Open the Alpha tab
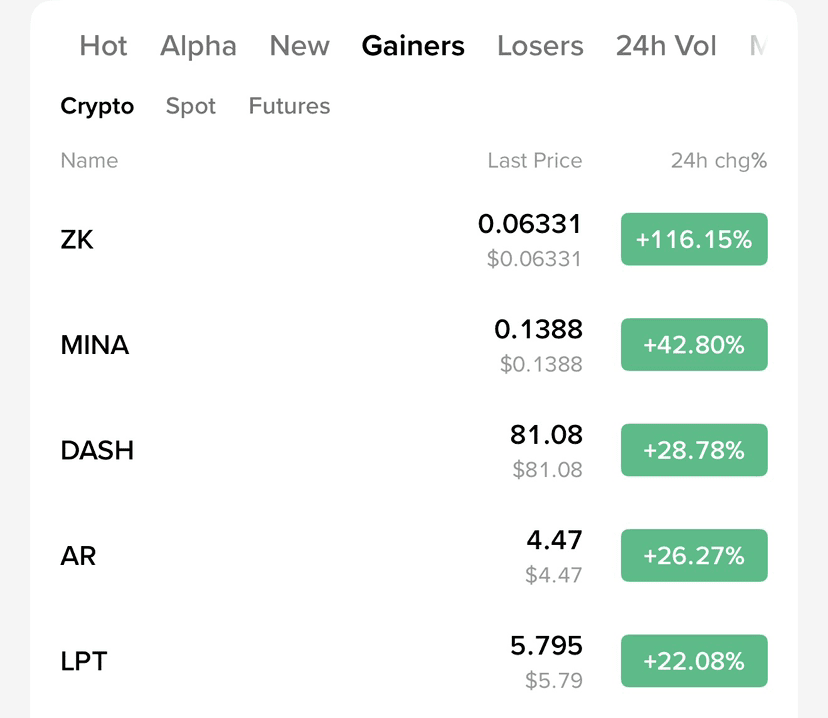The image size is (828, 718). [198, 46]
